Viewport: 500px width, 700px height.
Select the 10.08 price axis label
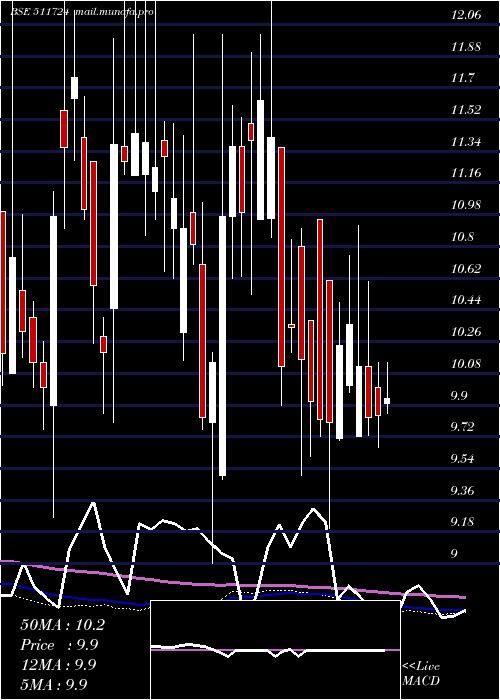click(466, 363)
